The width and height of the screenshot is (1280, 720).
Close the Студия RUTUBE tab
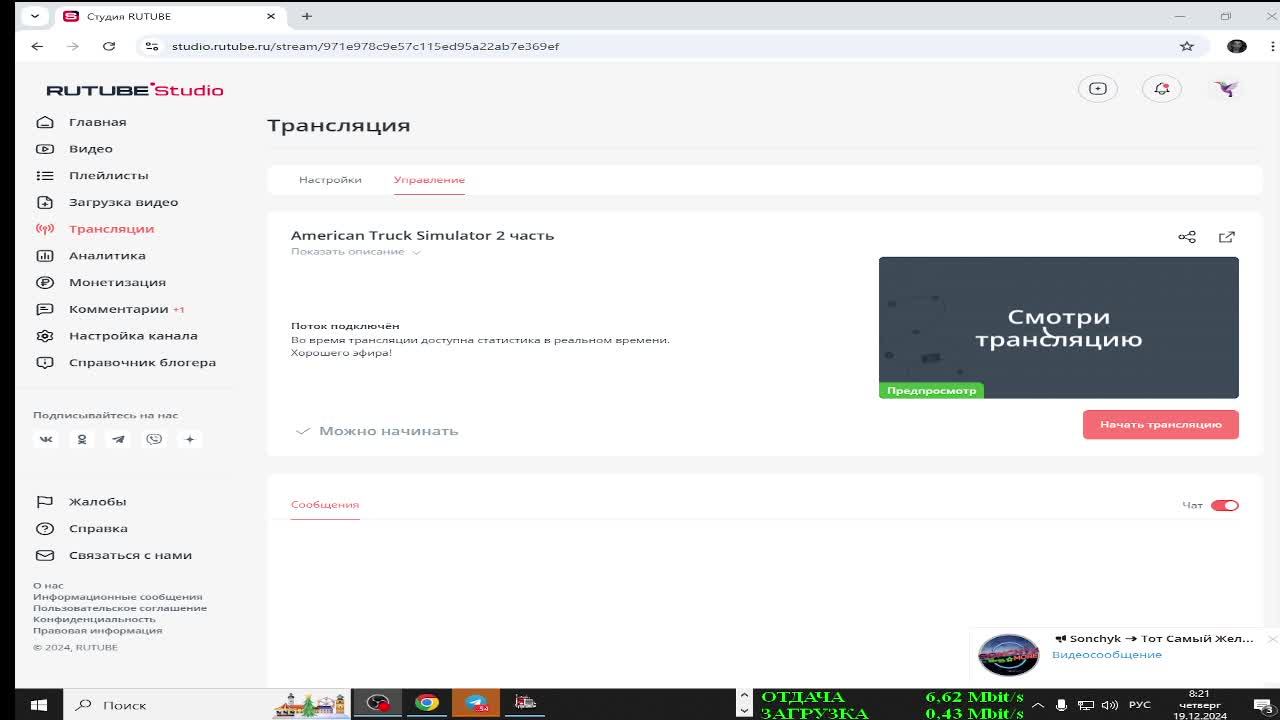271,16
